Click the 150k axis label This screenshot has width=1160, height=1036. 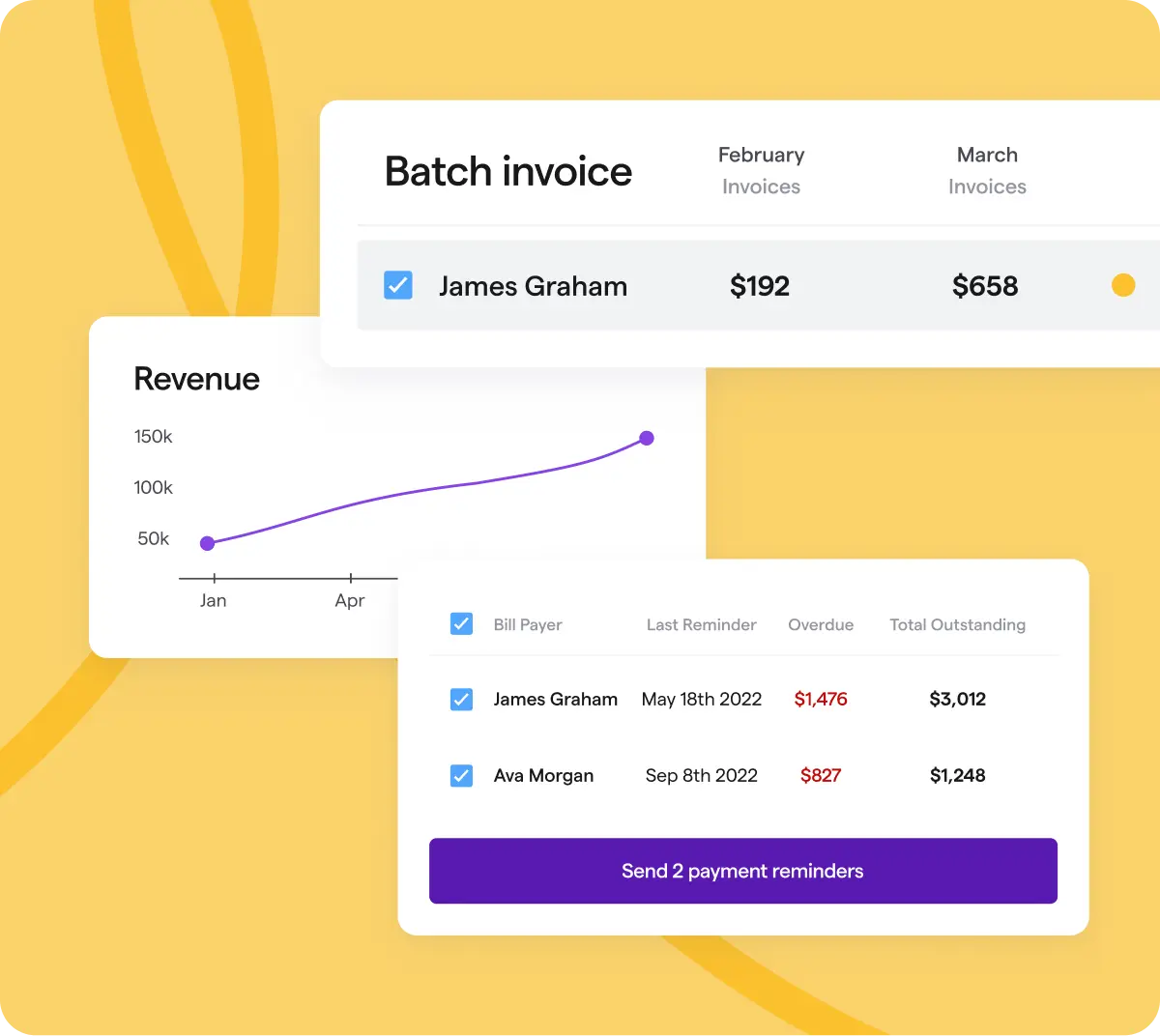pos(153,436)
